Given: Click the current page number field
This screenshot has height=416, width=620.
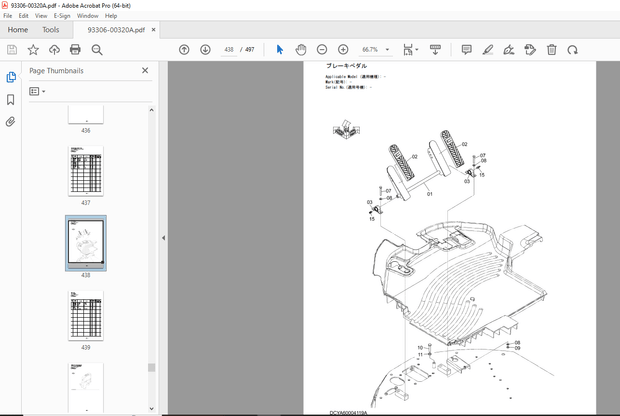Looking at the screenshot, I should (x=229, y=49).
